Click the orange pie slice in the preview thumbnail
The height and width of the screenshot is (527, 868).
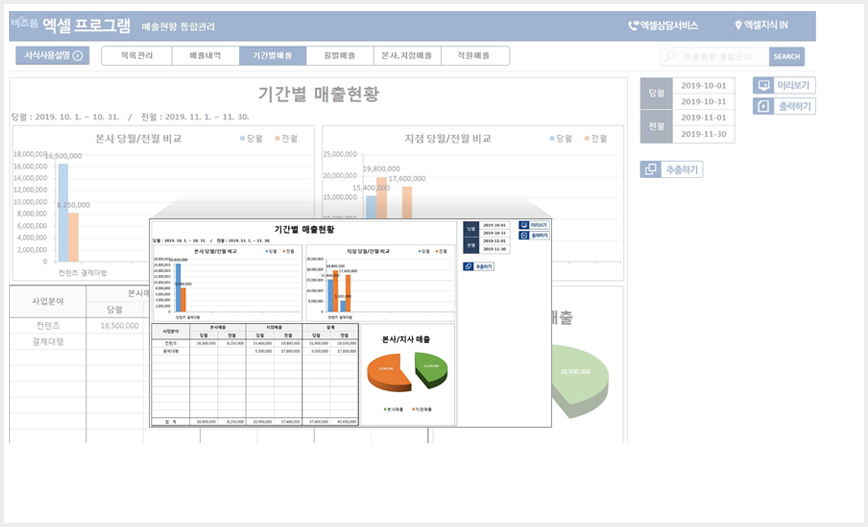390,371
